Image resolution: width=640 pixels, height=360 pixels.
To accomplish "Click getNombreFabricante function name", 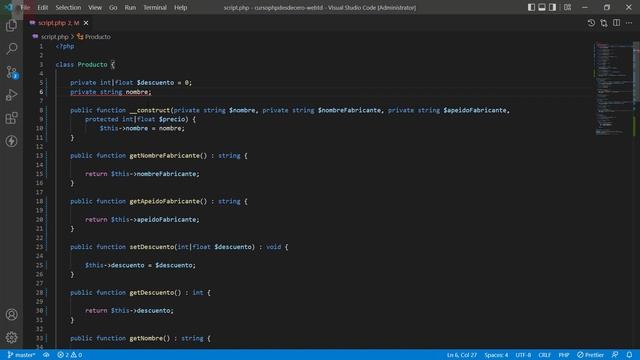I will [x=164, y=156].
